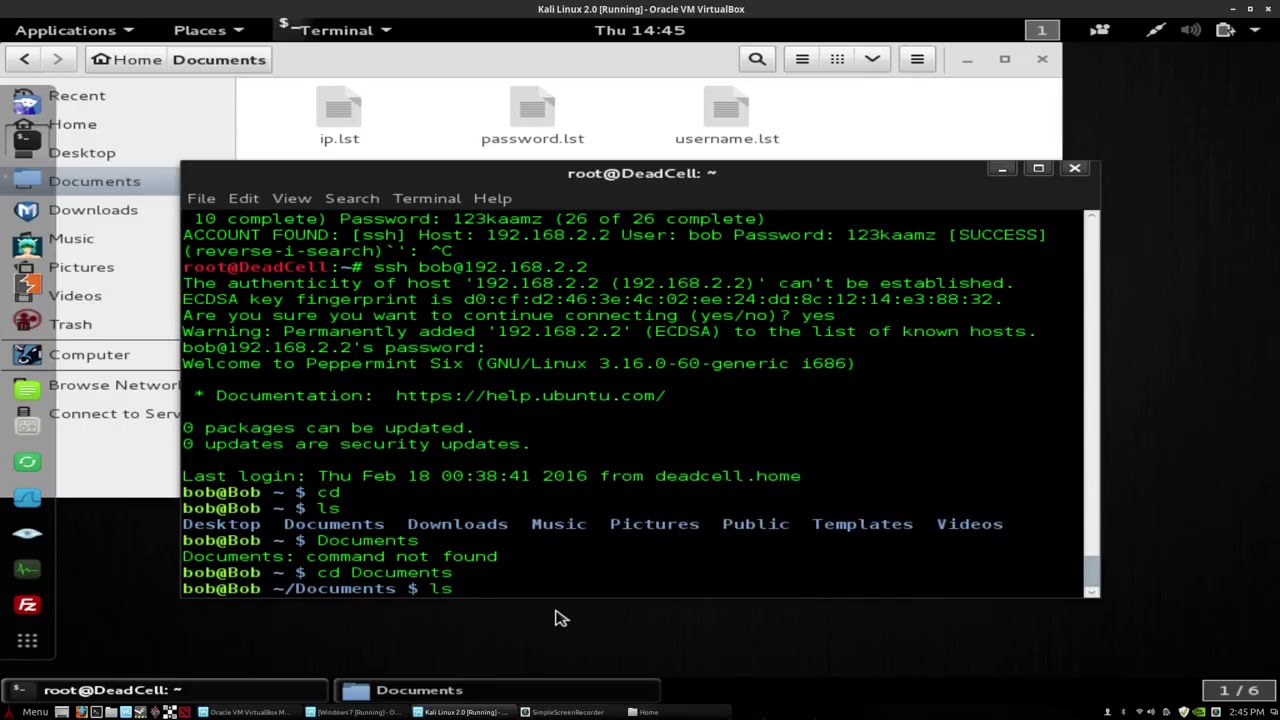Open the green refresh-arrows icon in dock
Image resolution: width=1280 pixels, height=720 pixels.
[27, 461]
